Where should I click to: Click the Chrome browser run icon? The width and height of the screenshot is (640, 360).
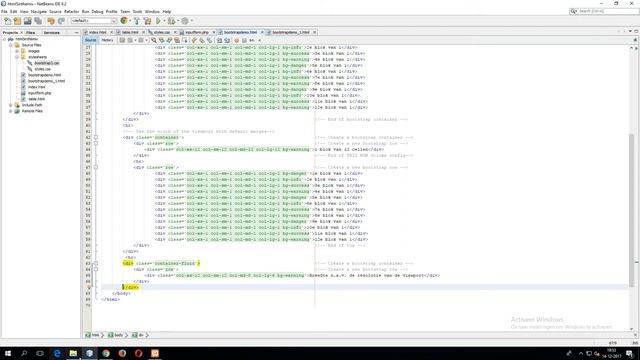pos(124,20)
